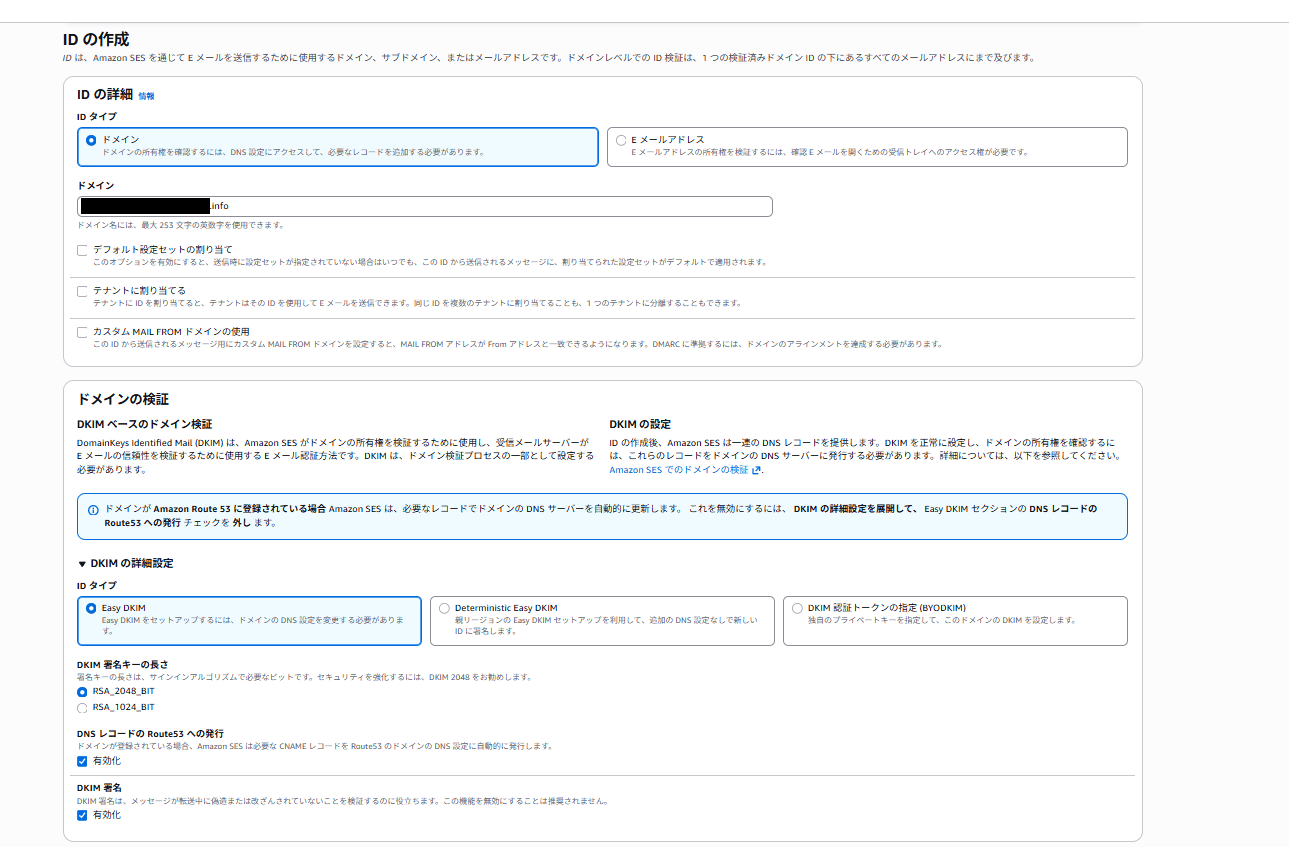Choose Deterministic Easy DKIM

[x=444, y=608]
